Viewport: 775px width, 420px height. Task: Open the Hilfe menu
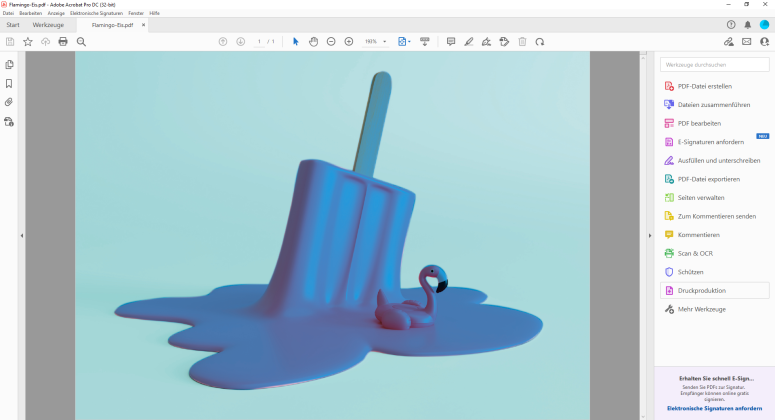pyautogui.click(x=155, y=13)
